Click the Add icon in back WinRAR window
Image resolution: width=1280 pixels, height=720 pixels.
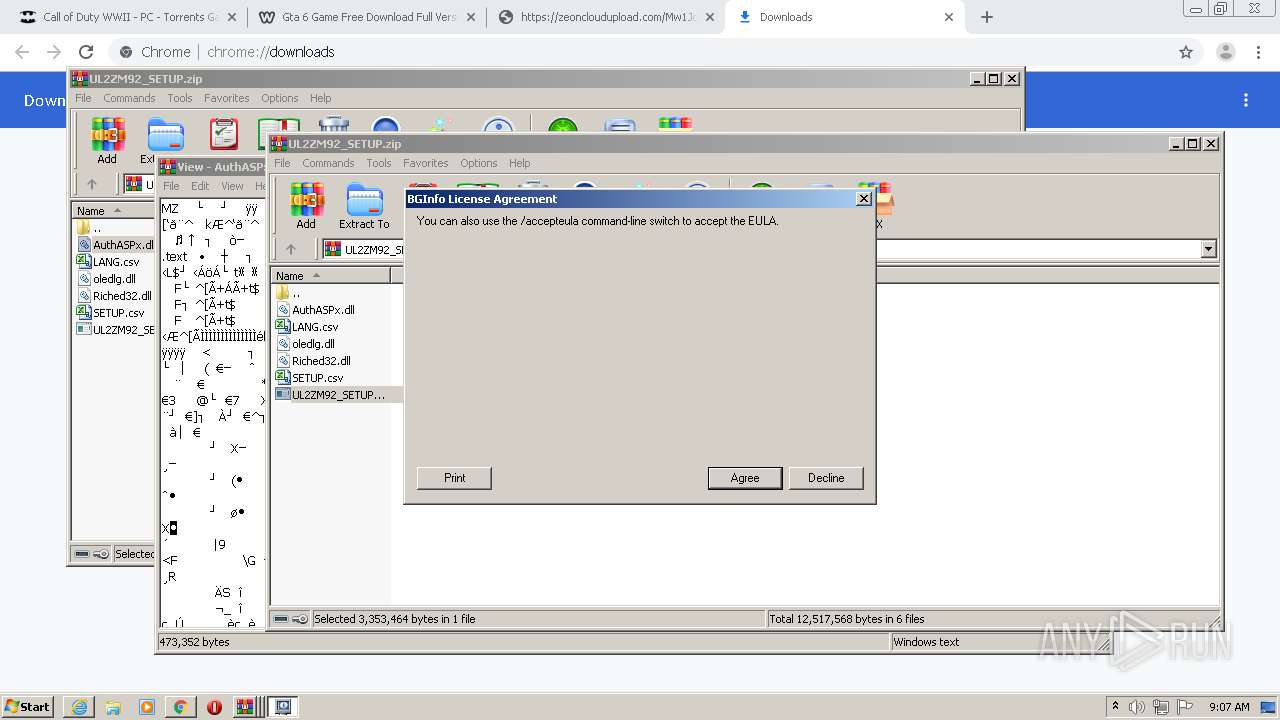click(x=107, y=141)
